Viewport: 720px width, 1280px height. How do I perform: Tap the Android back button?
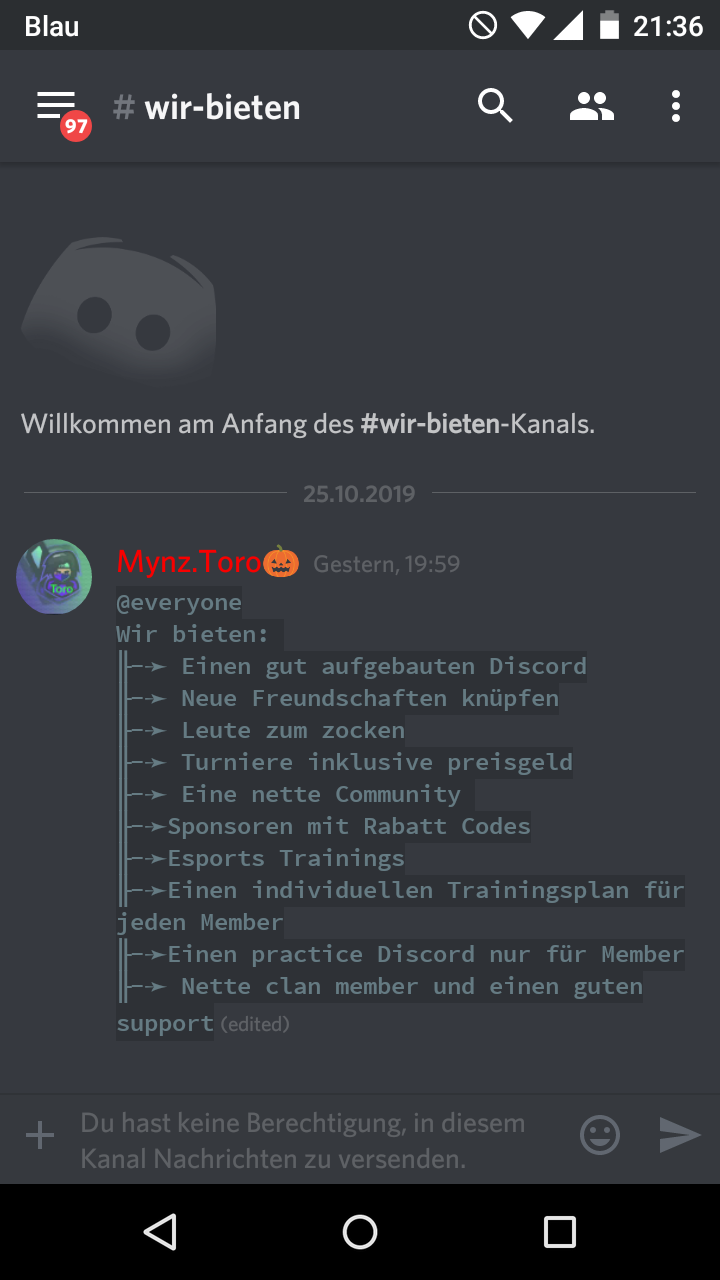coord(160,1232)
